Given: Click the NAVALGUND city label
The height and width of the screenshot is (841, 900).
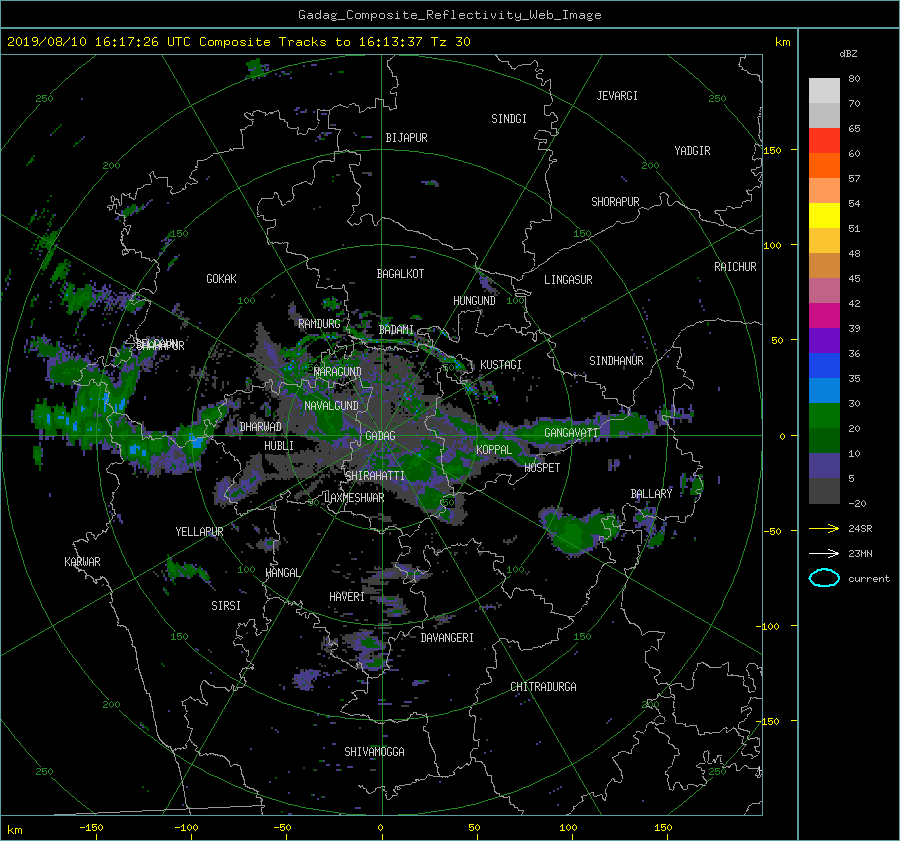Looking at the screenshot, I should [x=331, y=405].
